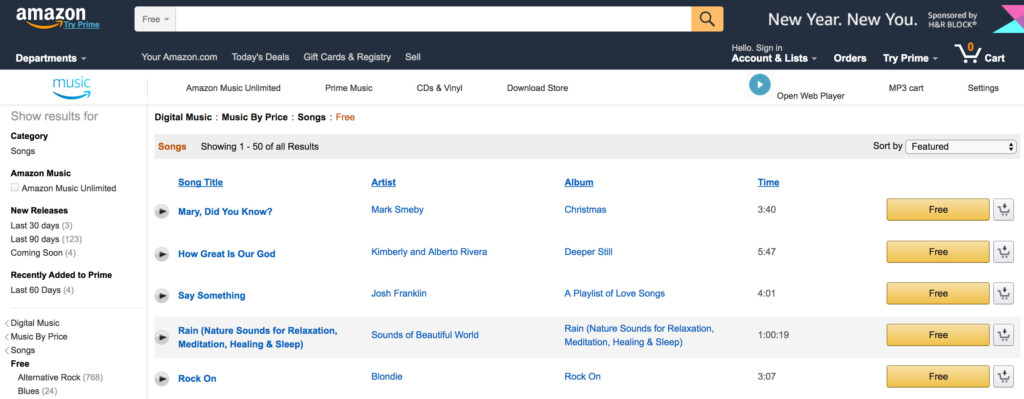Click the Amazon Music logo

[71, 88]
